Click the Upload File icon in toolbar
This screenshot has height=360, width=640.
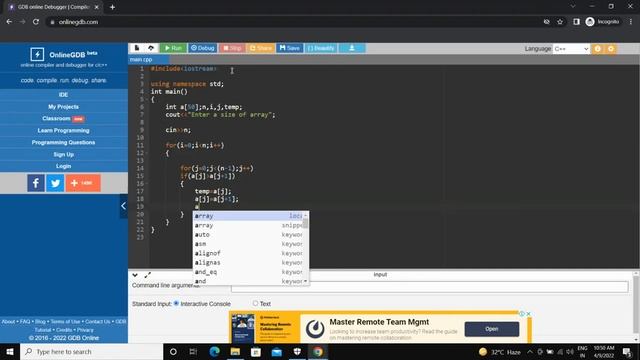pos(151,48)
